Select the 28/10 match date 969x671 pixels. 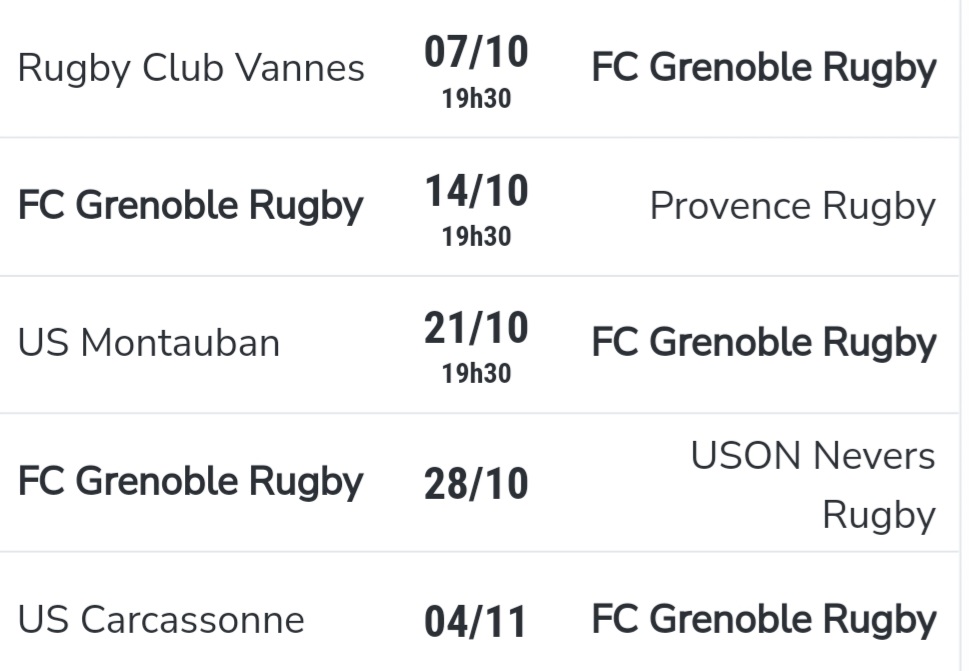476,484
